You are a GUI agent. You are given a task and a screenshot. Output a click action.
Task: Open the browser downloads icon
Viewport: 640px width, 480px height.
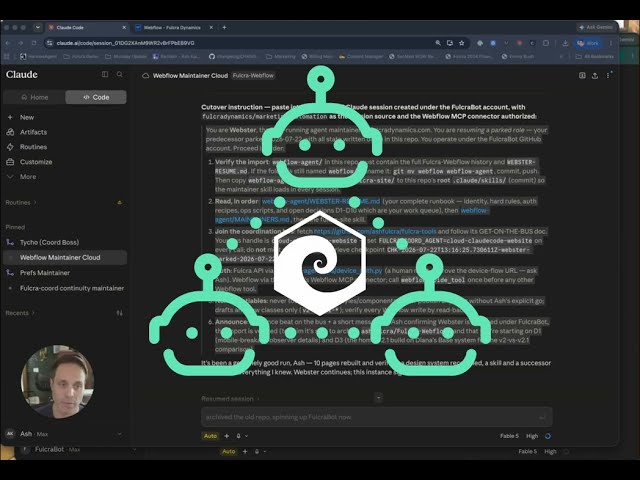pyautogui.click(x=565, y=43)
